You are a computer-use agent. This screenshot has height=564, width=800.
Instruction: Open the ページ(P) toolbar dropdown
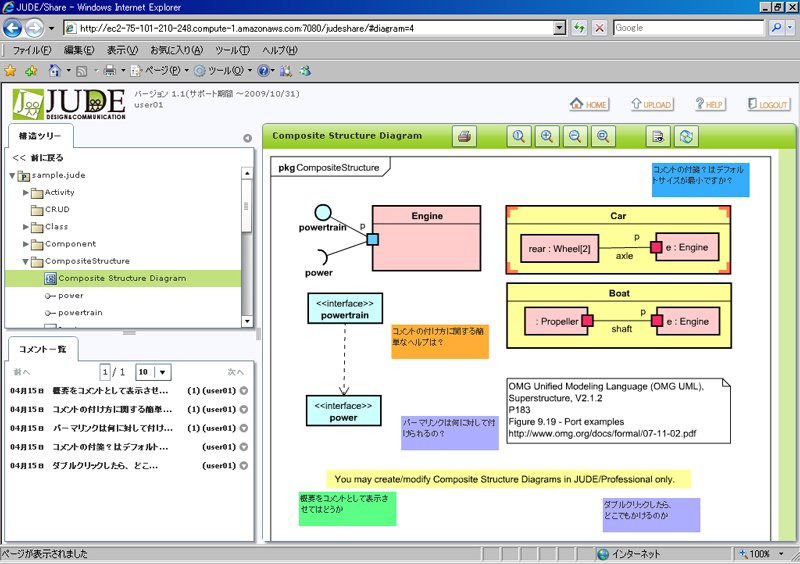click(x=186, y=70)
